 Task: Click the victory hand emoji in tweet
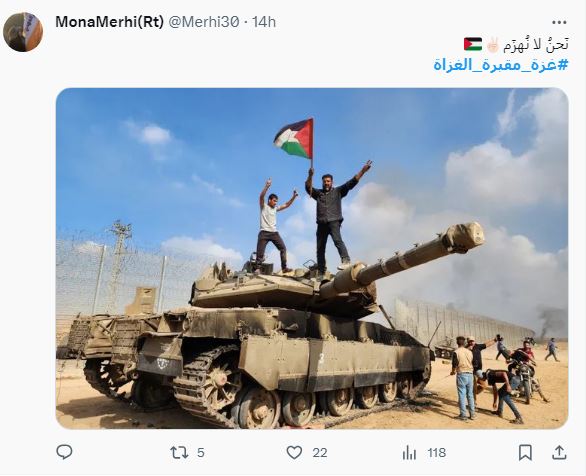click(x=493, y=44)
